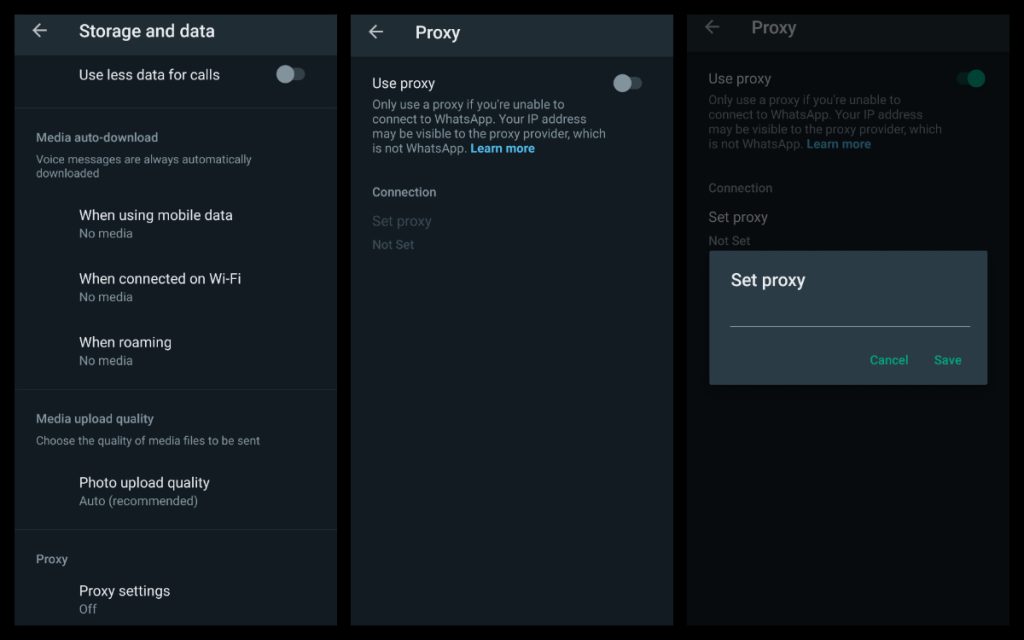The width and height of the screenshot is (1024, 640).
Task: Focus the Set proxy address input field
Action: (850, 316)
